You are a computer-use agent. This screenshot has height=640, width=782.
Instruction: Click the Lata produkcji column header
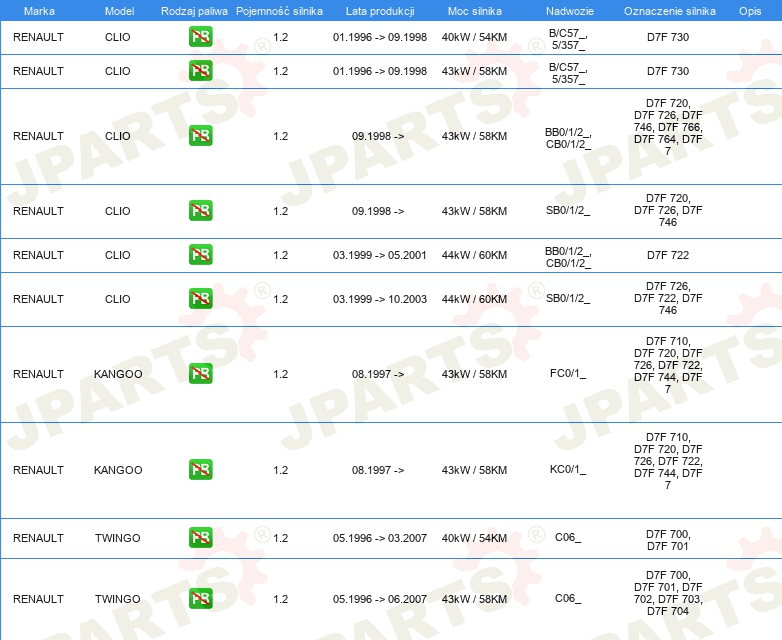coord(380,11)
